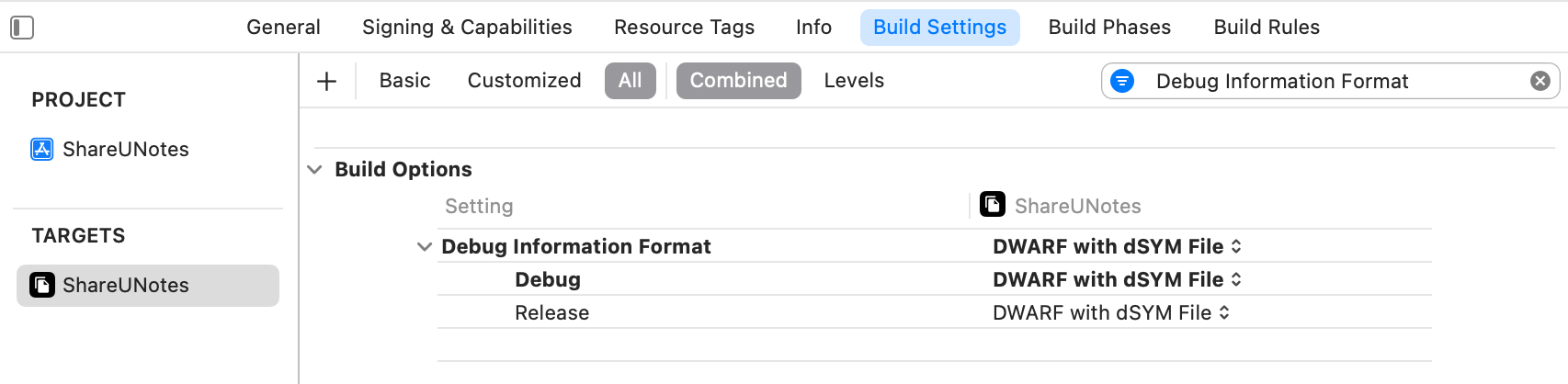Click ShareUNotes column header icon

993,204
